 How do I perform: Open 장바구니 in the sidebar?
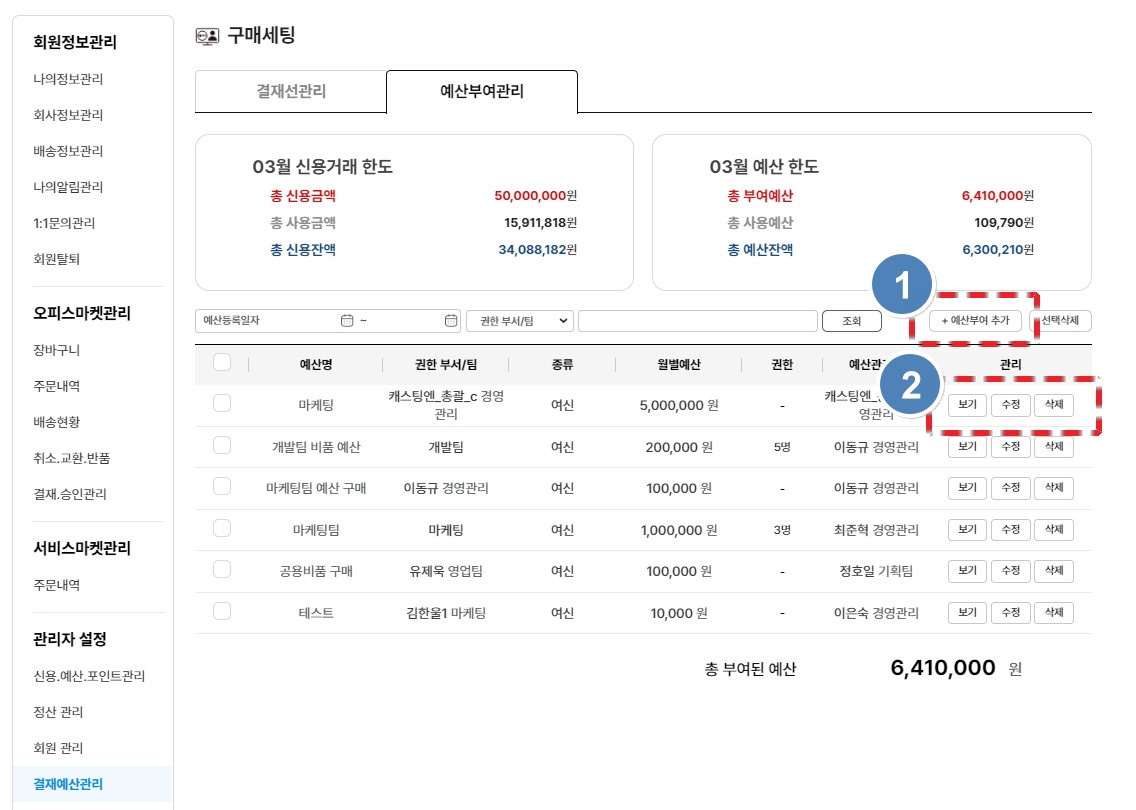coord(57,350)
